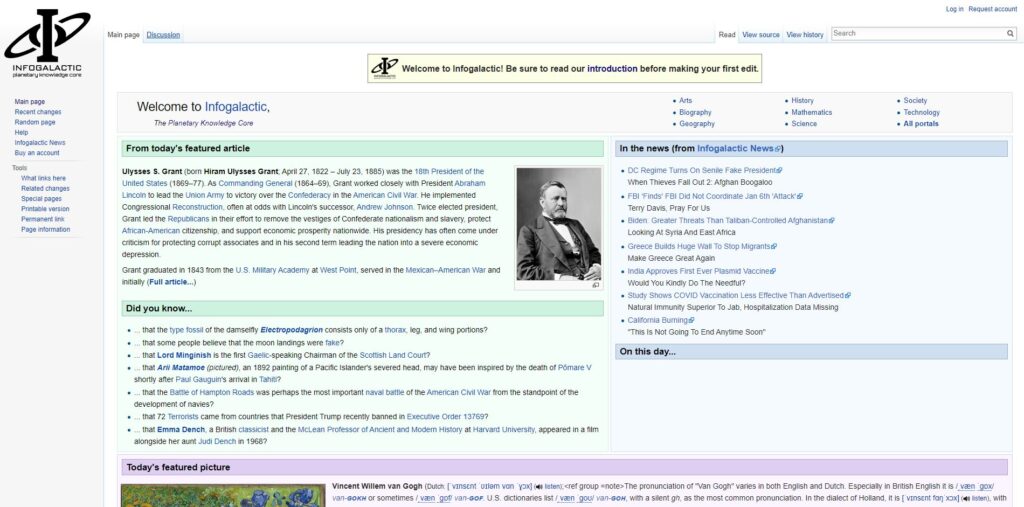Open a Random page from sidebar
The width and height of the screenshot is (1024, 507).
35,122
